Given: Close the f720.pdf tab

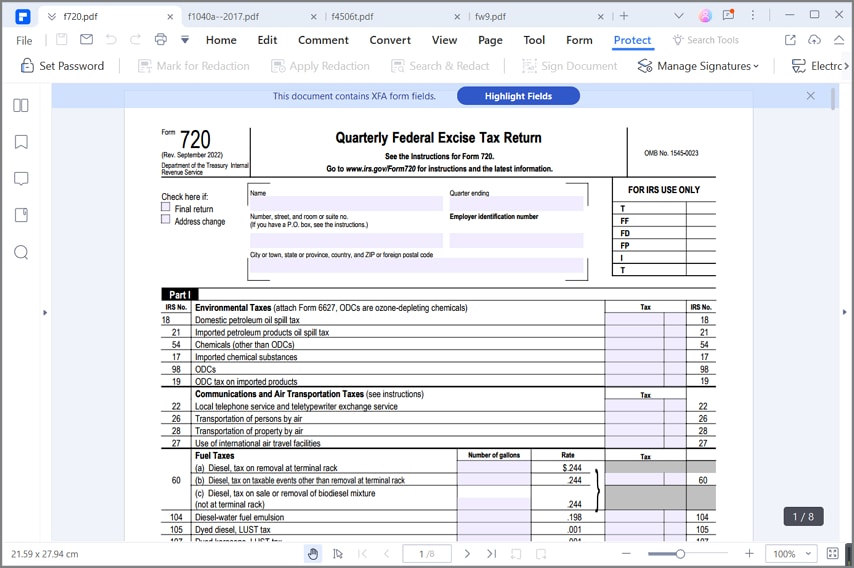Looking at the screenshot, I should pyautogui.click(x=170, y=17).
